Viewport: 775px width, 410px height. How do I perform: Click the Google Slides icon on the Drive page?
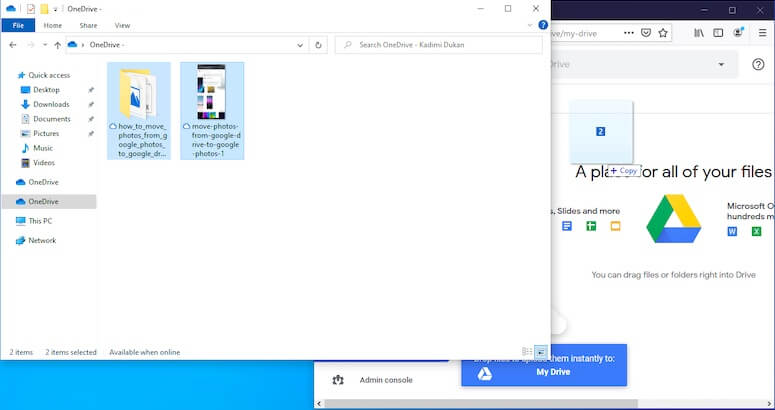(615, 226)
